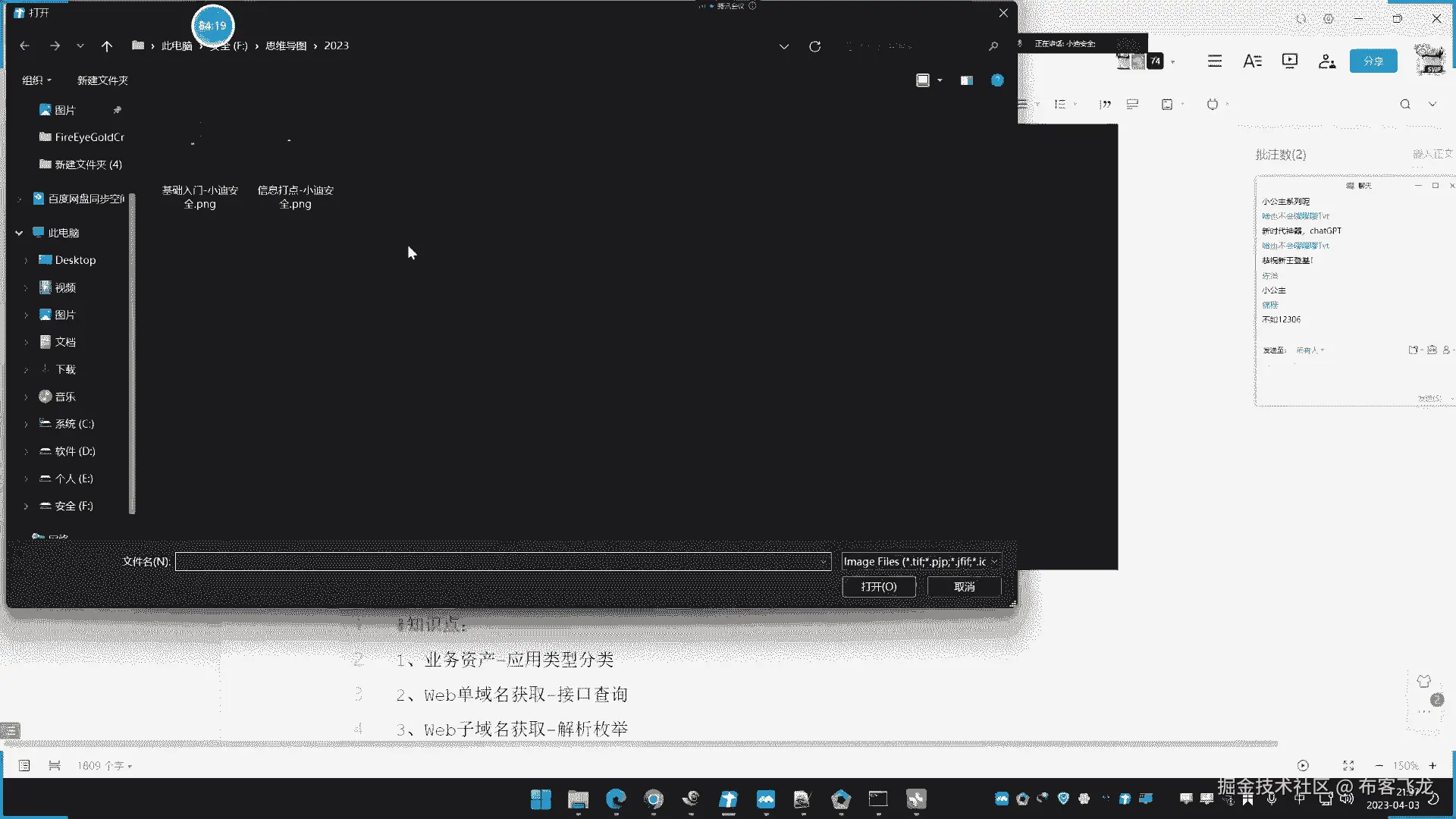Screen dimensions: 1456x819
Task: Open the collaborators icon
Action: pyautogui.click(x=1326, y=61)
